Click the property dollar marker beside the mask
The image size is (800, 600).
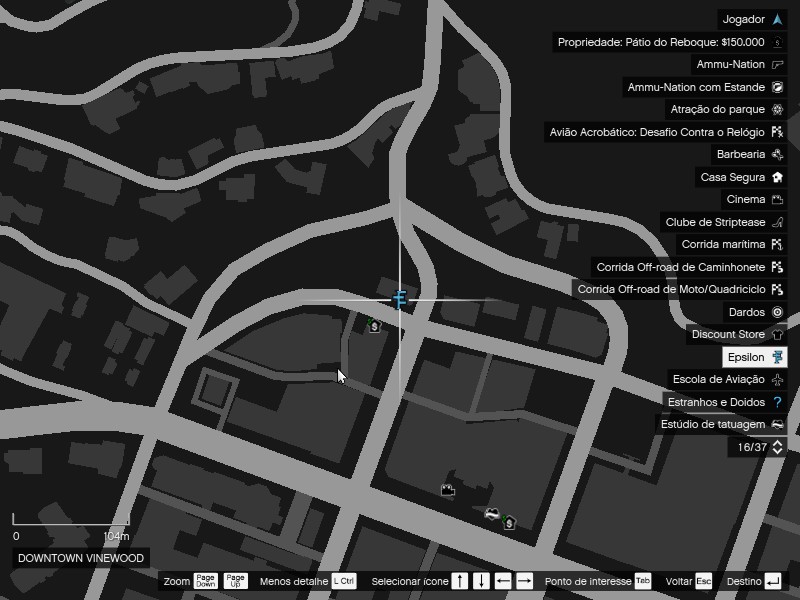(x=508, y=522)
